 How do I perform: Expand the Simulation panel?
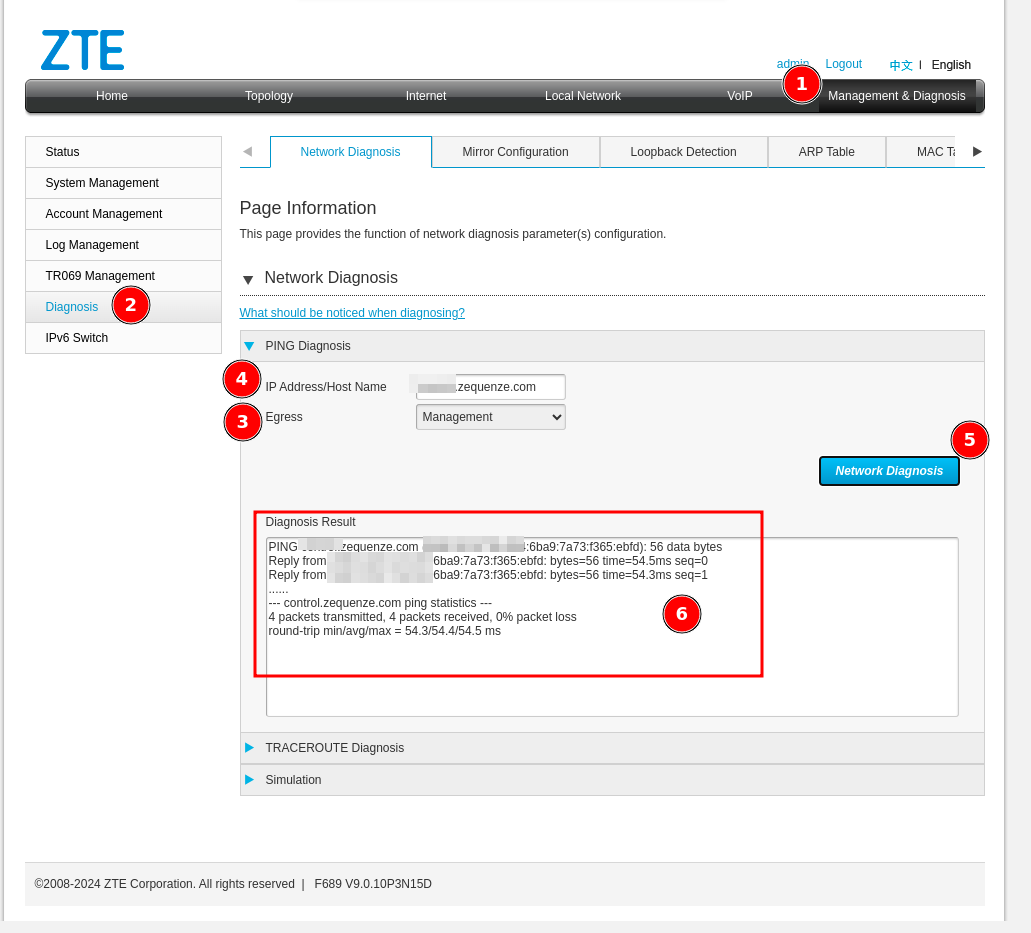pyautogui.click(x=250, y=780)
